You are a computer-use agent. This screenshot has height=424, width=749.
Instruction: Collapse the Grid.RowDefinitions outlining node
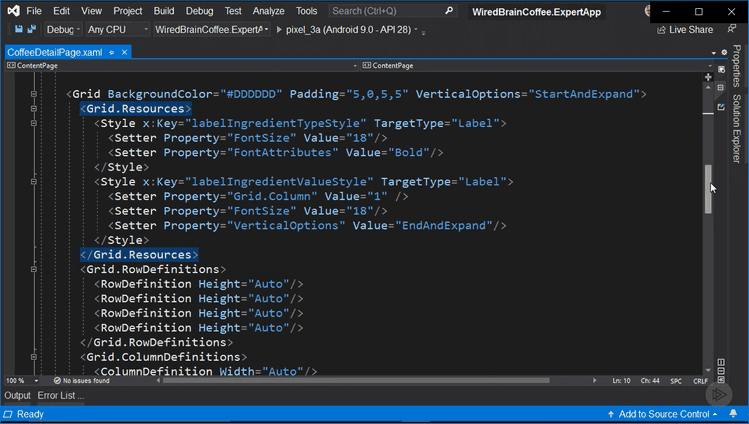[33, 269]
